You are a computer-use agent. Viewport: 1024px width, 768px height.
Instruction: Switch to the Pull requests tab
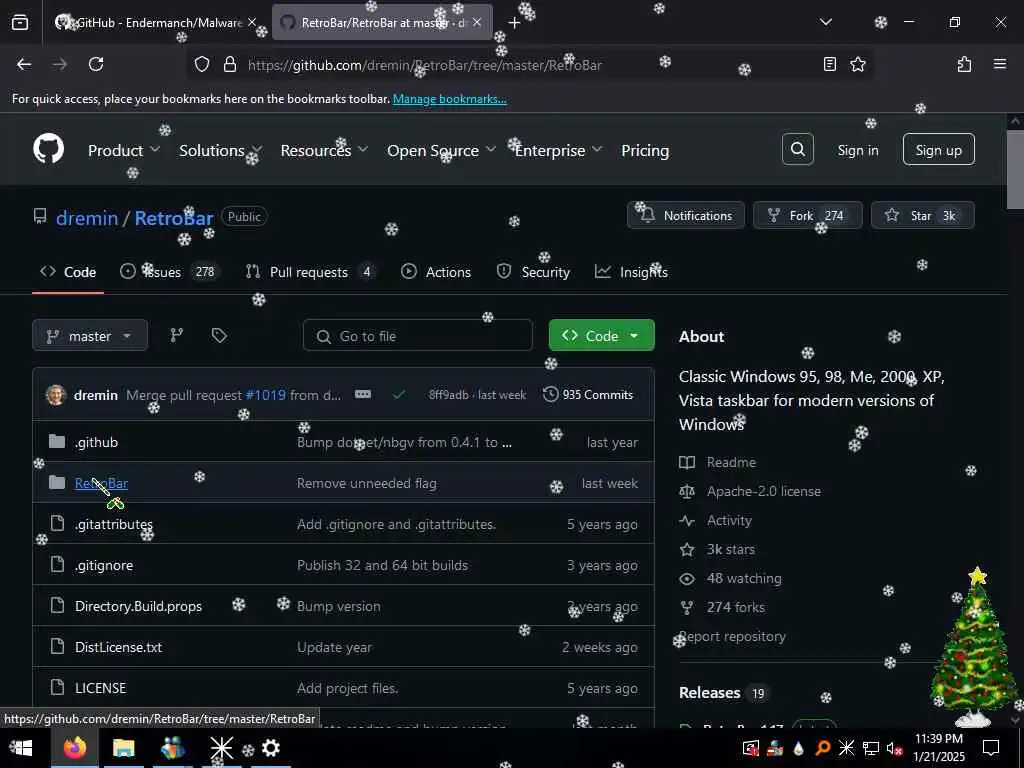tap(310, 272)
